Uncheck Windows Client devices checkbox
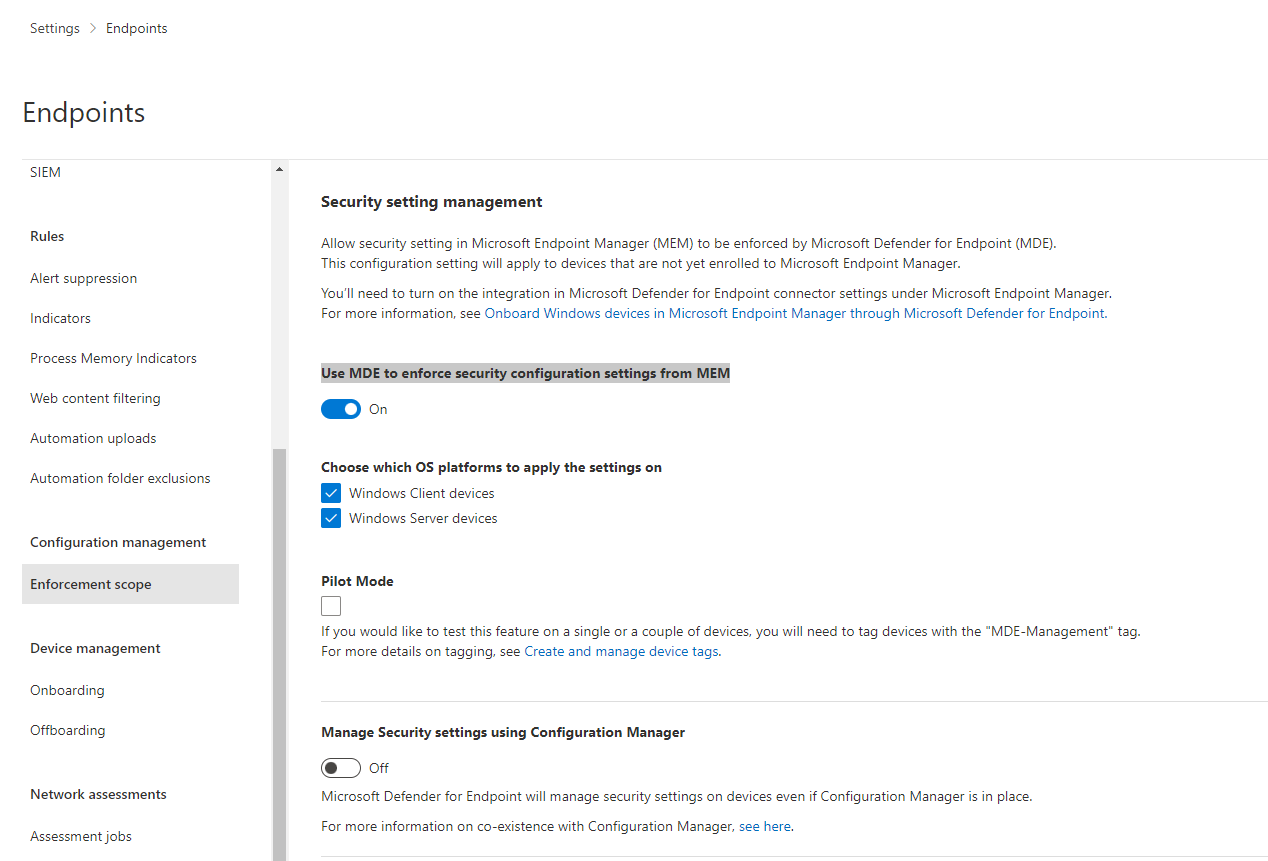Screen dimensions: 1268x861 (331, 493)
